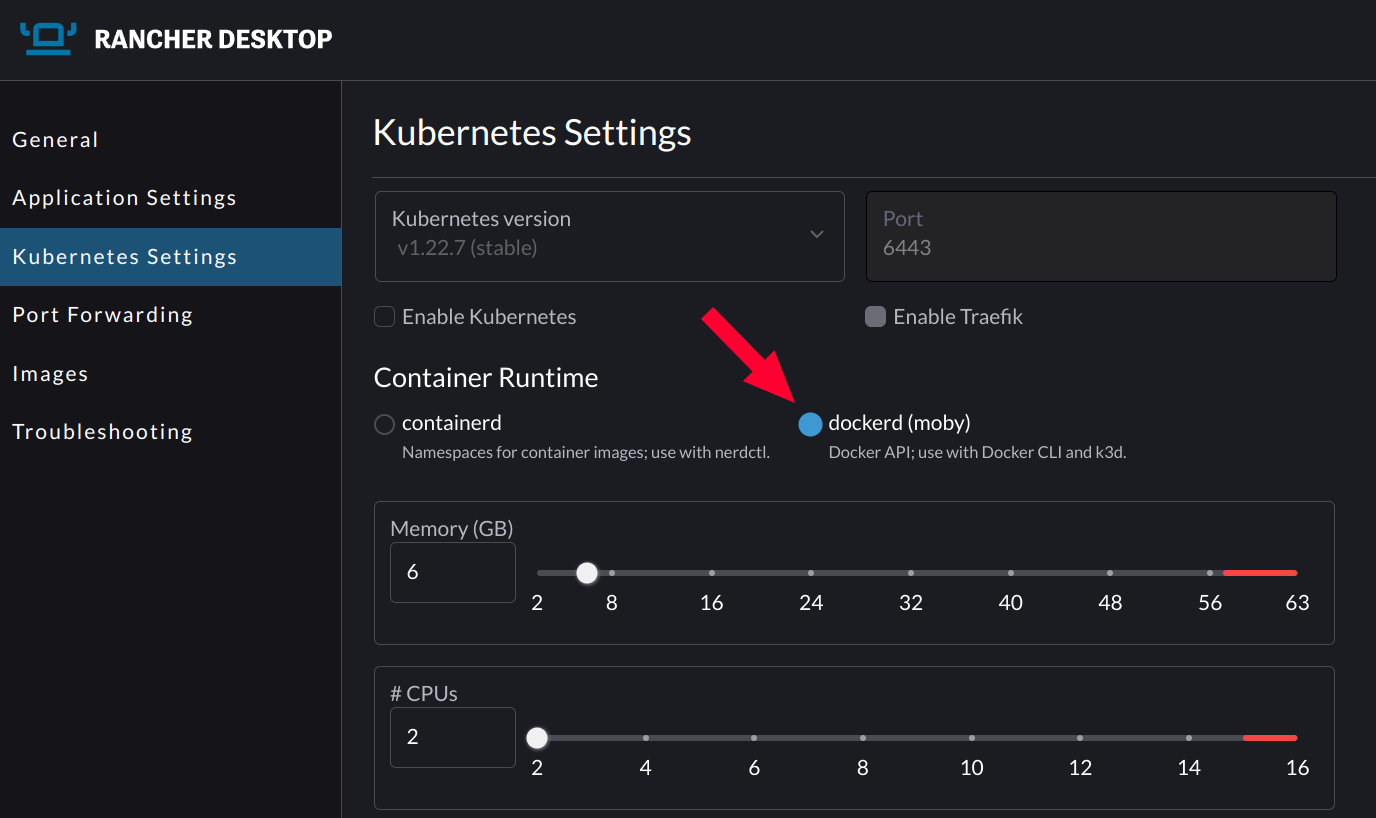Click the Memory scale label 48
The image size is (1376, 818).
pos(1110,603)
